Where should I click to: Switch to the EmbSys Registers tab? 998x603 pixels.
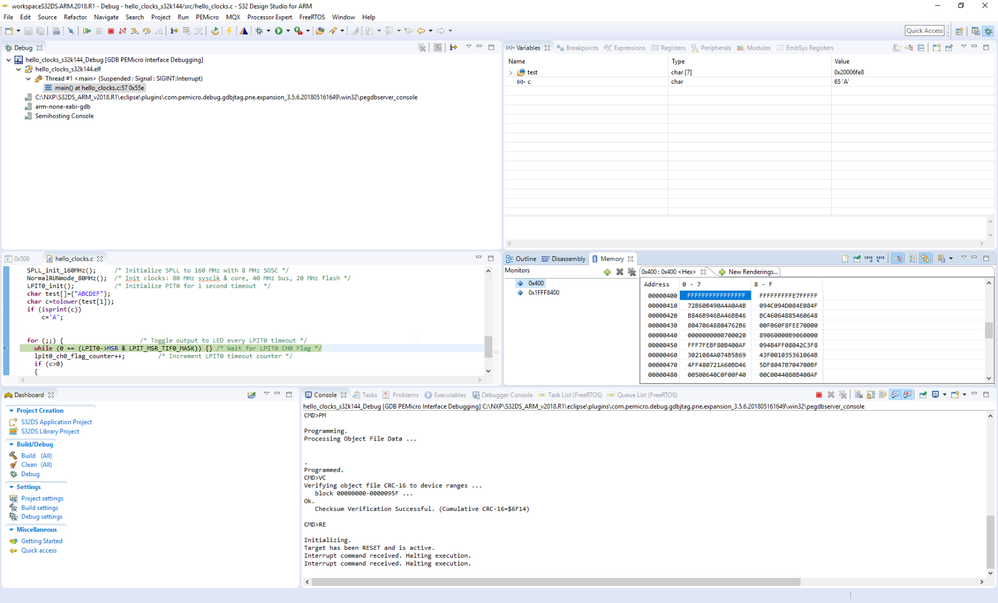pyautogui.click(x=805, y=48)
